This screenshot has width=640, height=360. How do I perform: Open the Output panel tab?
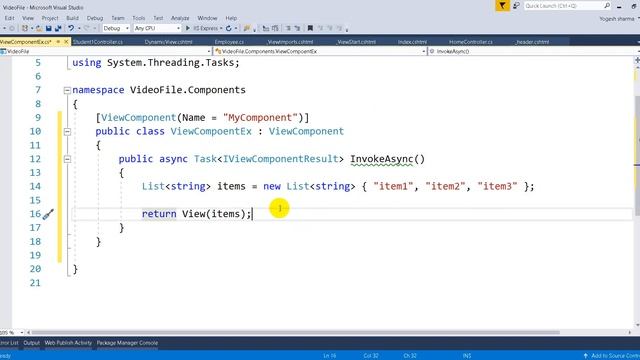pos(31,343)
